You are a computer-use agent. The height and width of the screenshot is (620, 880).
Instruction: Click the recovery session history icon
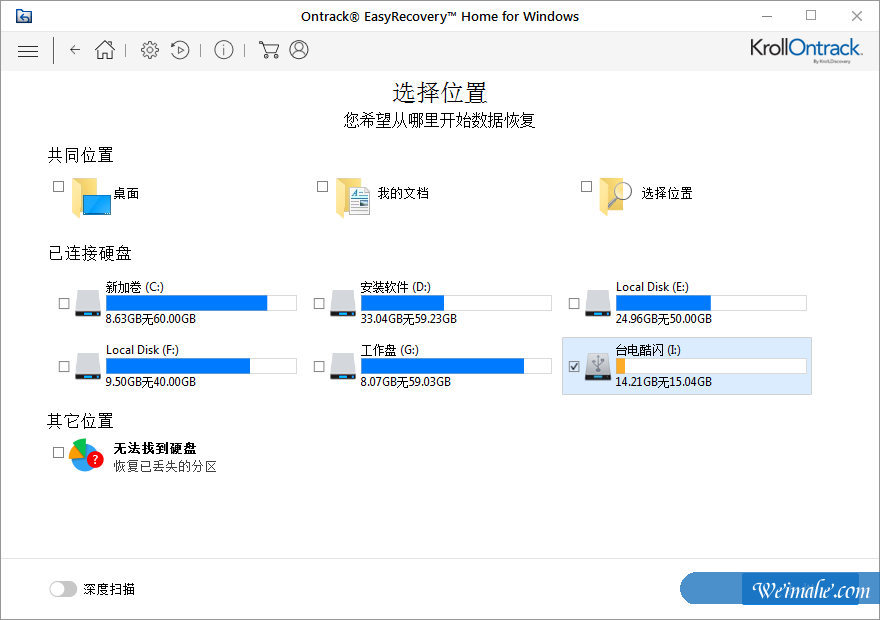[181, 50]
